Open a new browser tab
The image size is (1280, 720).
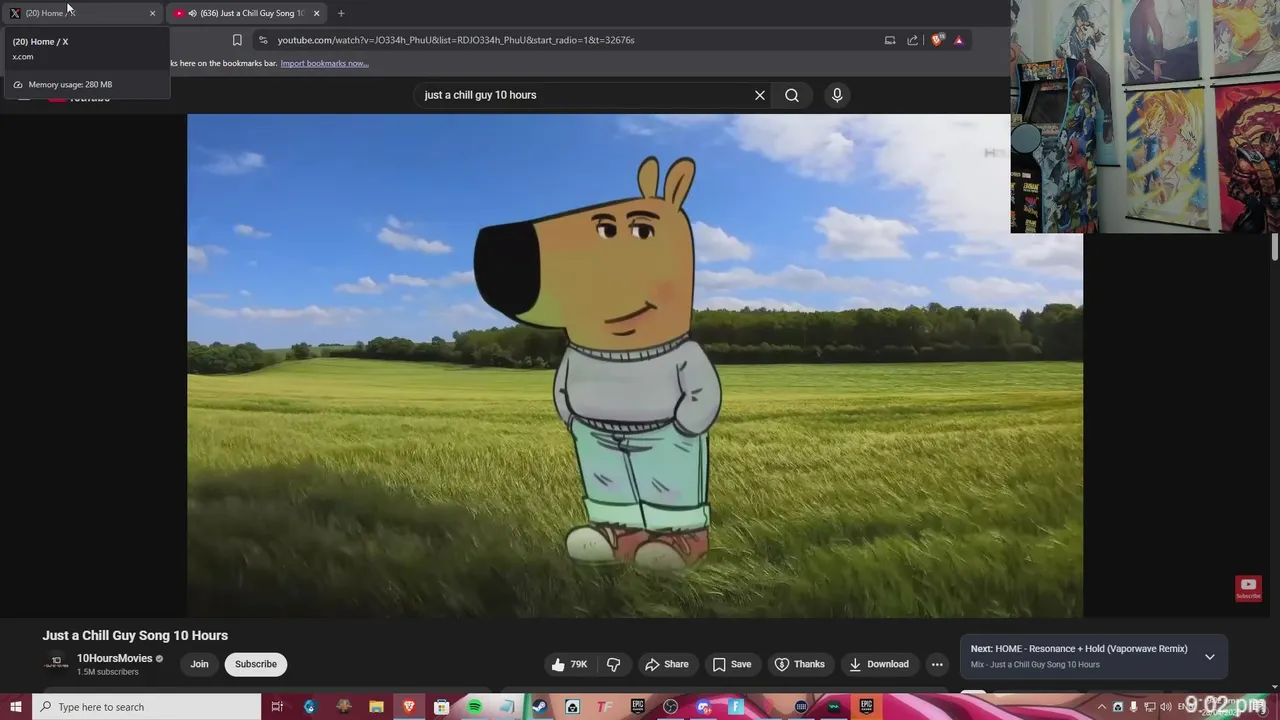click(341, 13)
